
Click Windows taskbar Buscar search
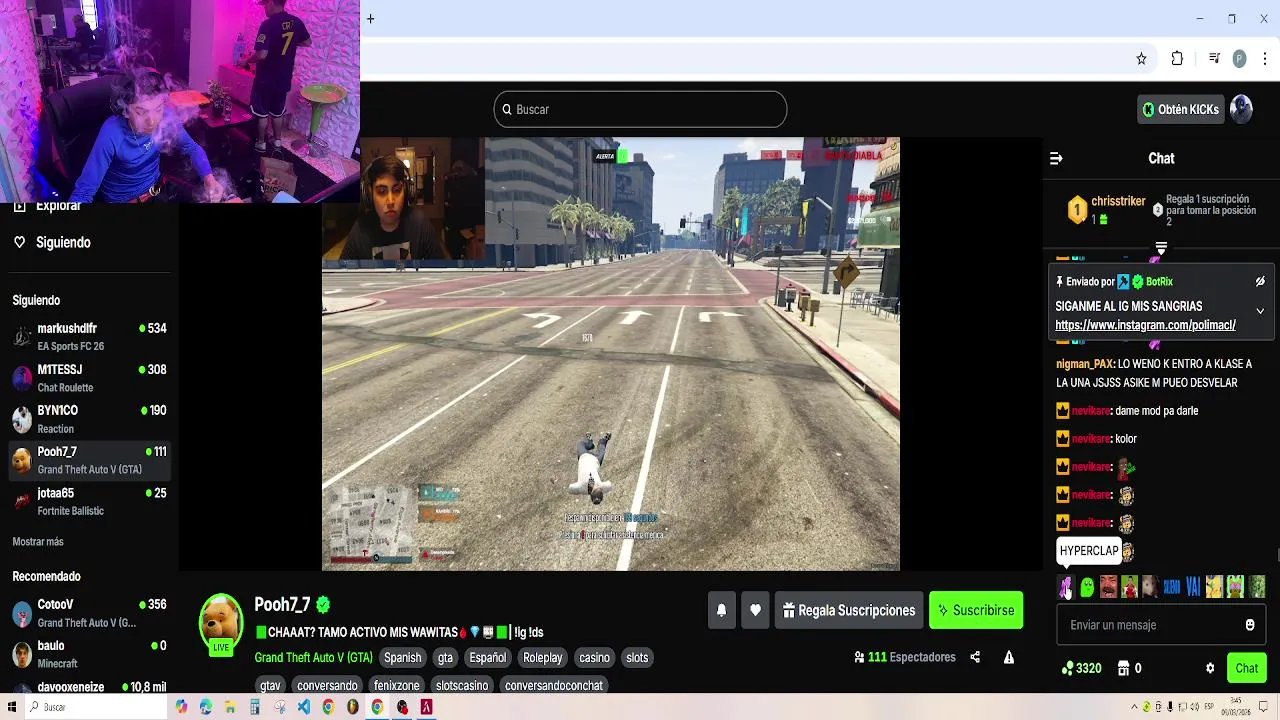(x=96, y=707)
